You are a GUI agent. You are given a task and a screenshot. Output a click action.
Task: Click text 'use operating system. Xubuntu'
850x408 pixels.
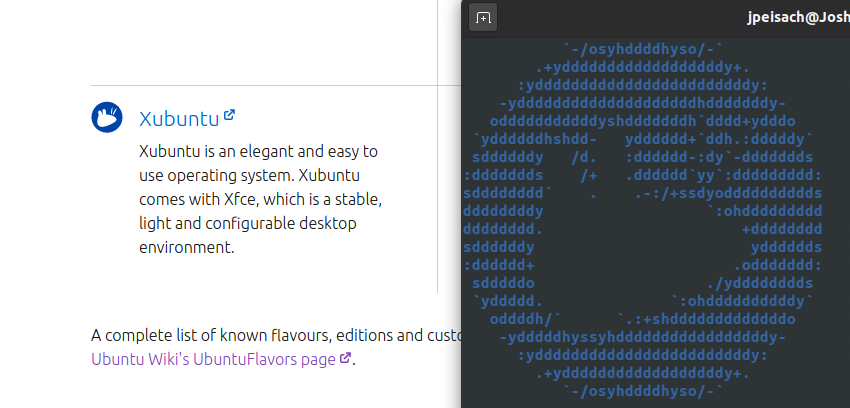pos(249,176)
